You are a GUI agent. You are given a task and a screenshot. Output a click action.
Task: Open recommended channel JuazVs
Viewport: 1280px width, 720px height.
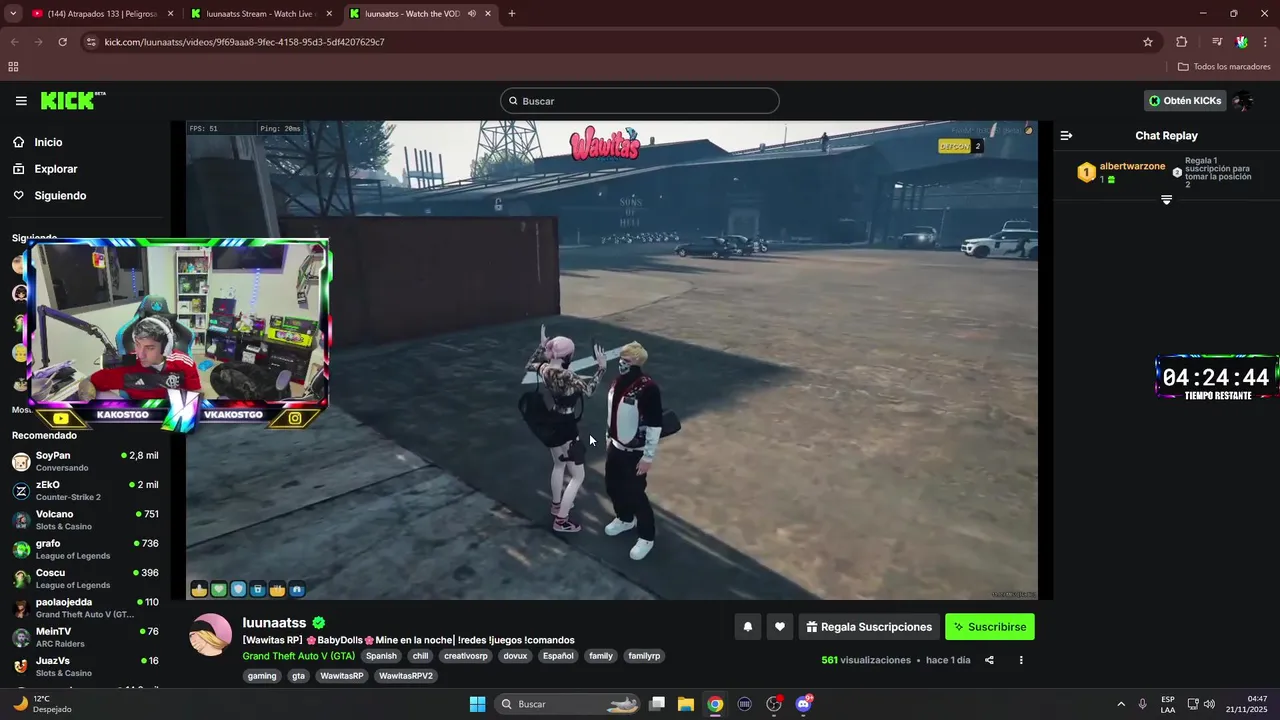tap(85, 666)
